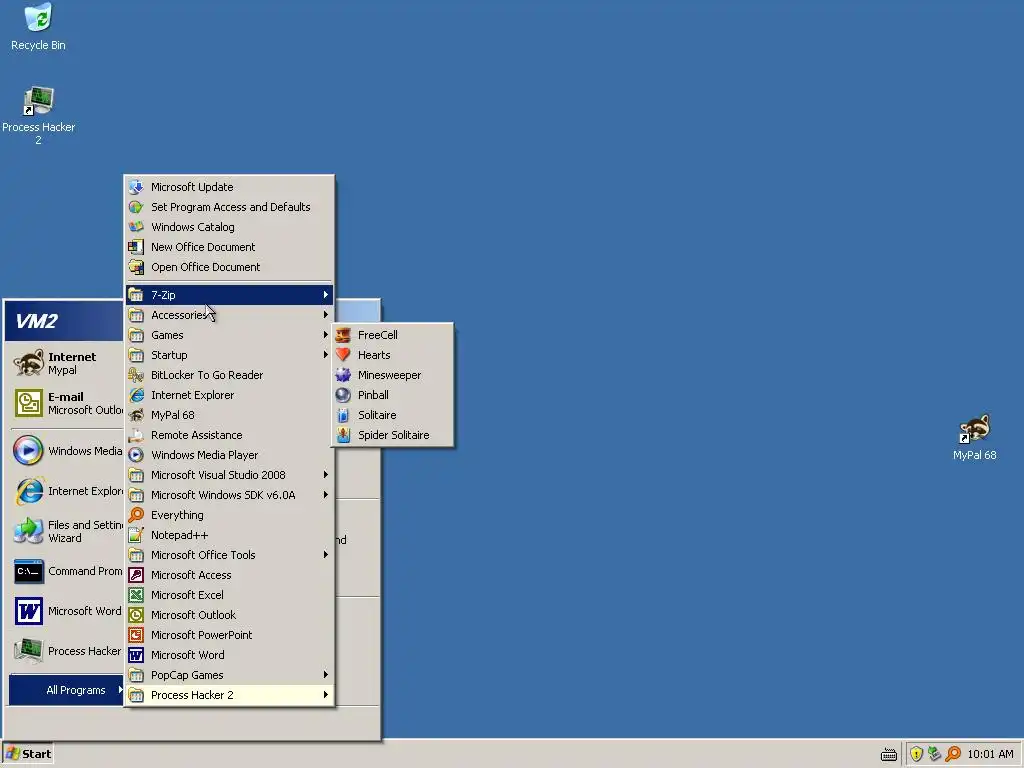This screenshot has height=768, width=1024.
Task: Click the Microsoft Update icon entry
Action: pos(229,187)
